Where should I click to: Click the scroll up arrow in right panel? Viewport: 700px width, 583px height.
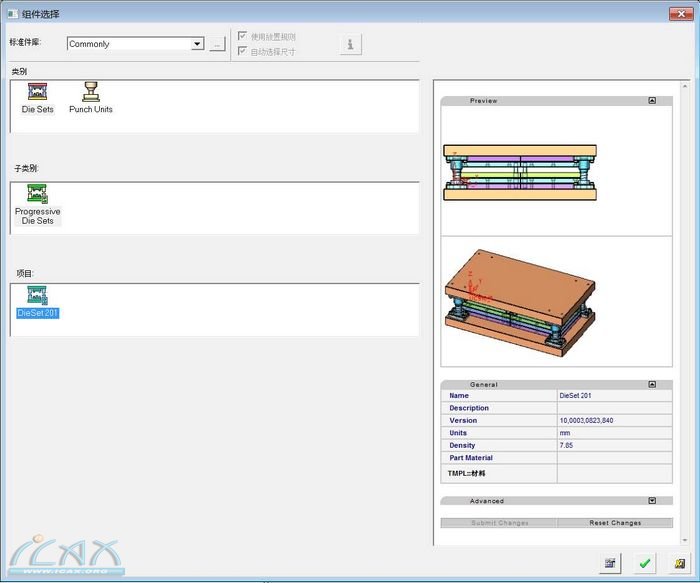pyautogui.click(x=685, y=86)
